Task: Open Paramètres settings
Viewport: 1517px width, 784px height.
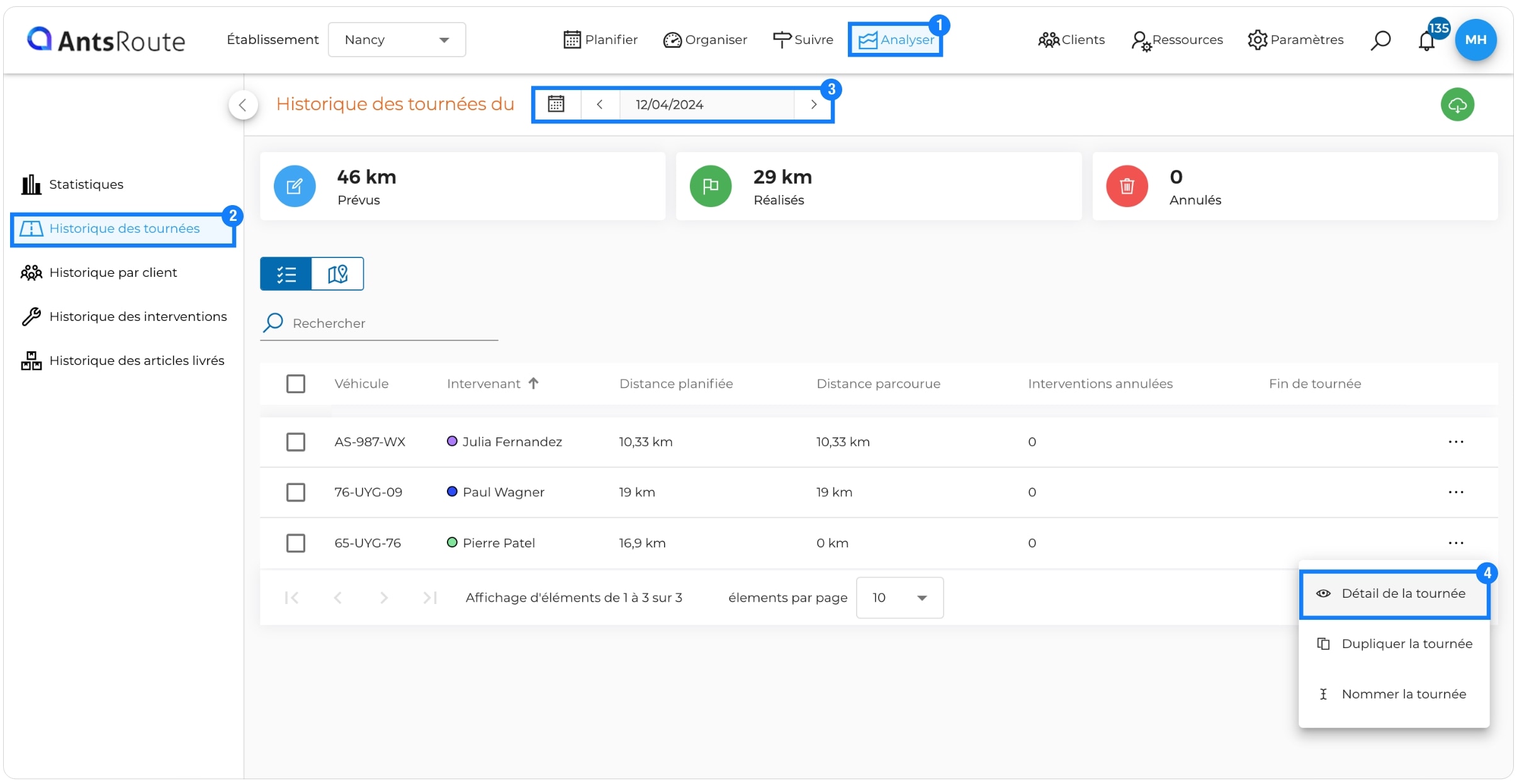Action: 1295,40
